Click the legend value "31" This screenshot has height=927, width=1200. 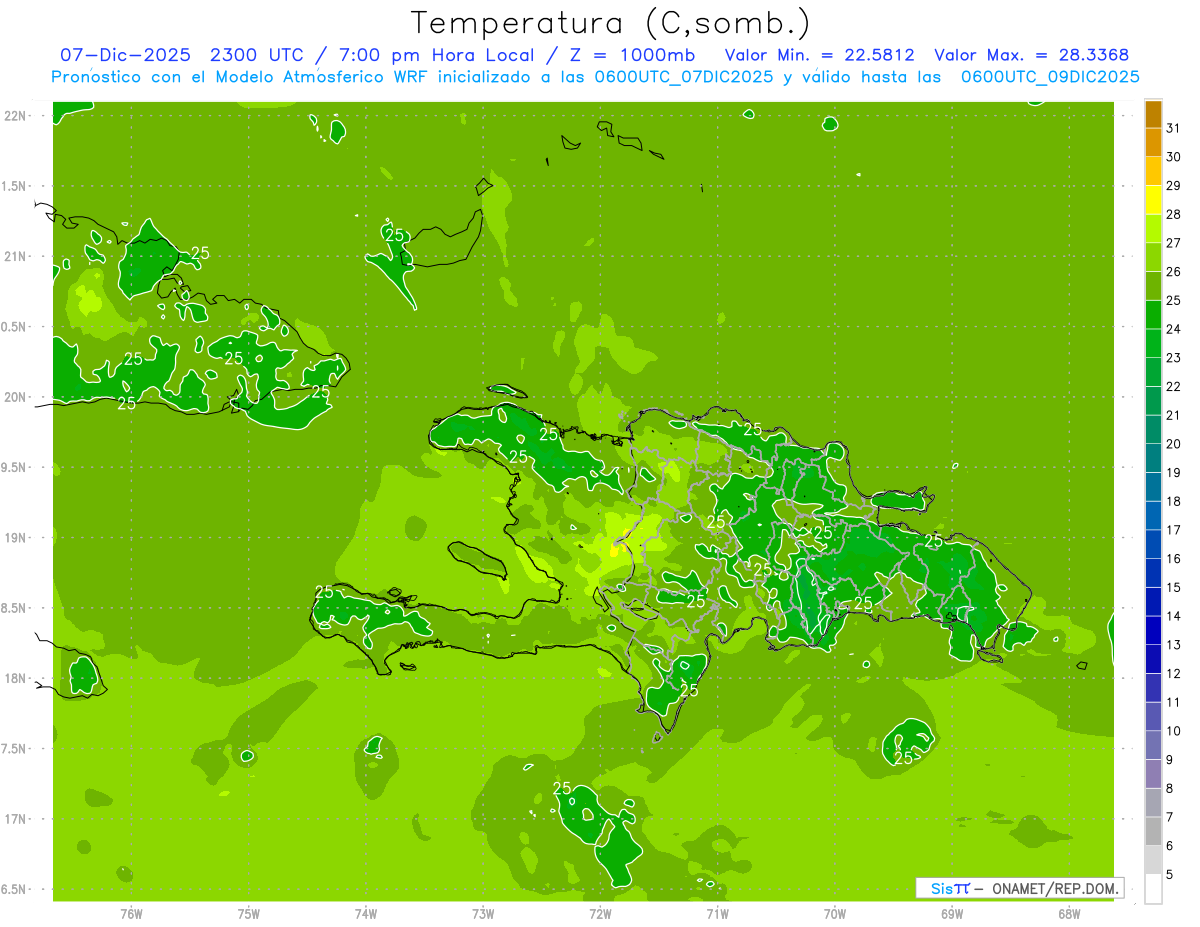pyautogui.click(x=1173, y=128)
